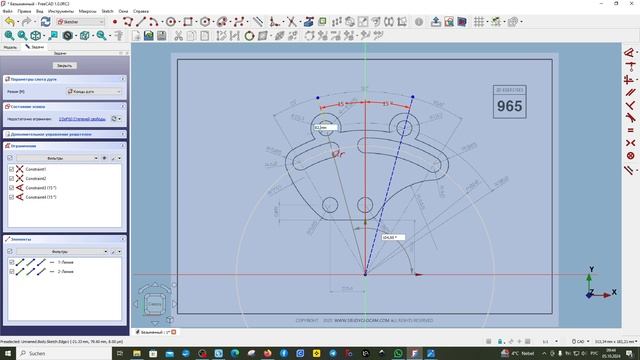Open the Файл menu
This screenshot has width=640, height=360.
pyautogui.click(x=7, y=11)
